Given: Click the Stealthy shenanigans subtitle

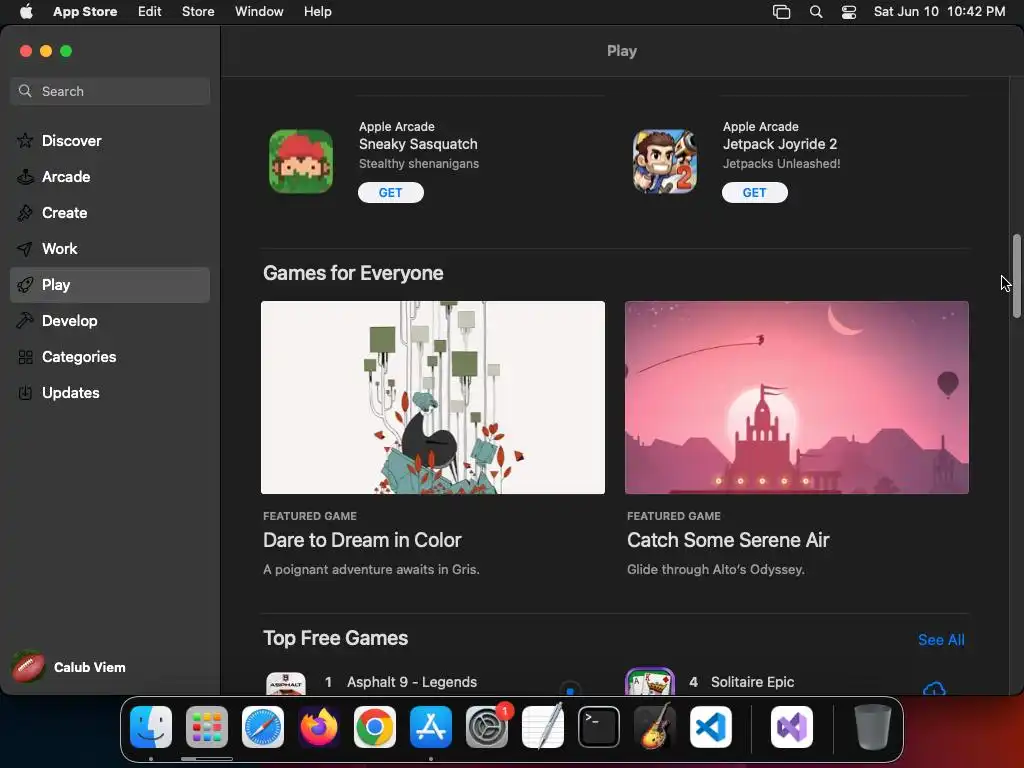Looking at the screenshot, I should click(419, 164).
